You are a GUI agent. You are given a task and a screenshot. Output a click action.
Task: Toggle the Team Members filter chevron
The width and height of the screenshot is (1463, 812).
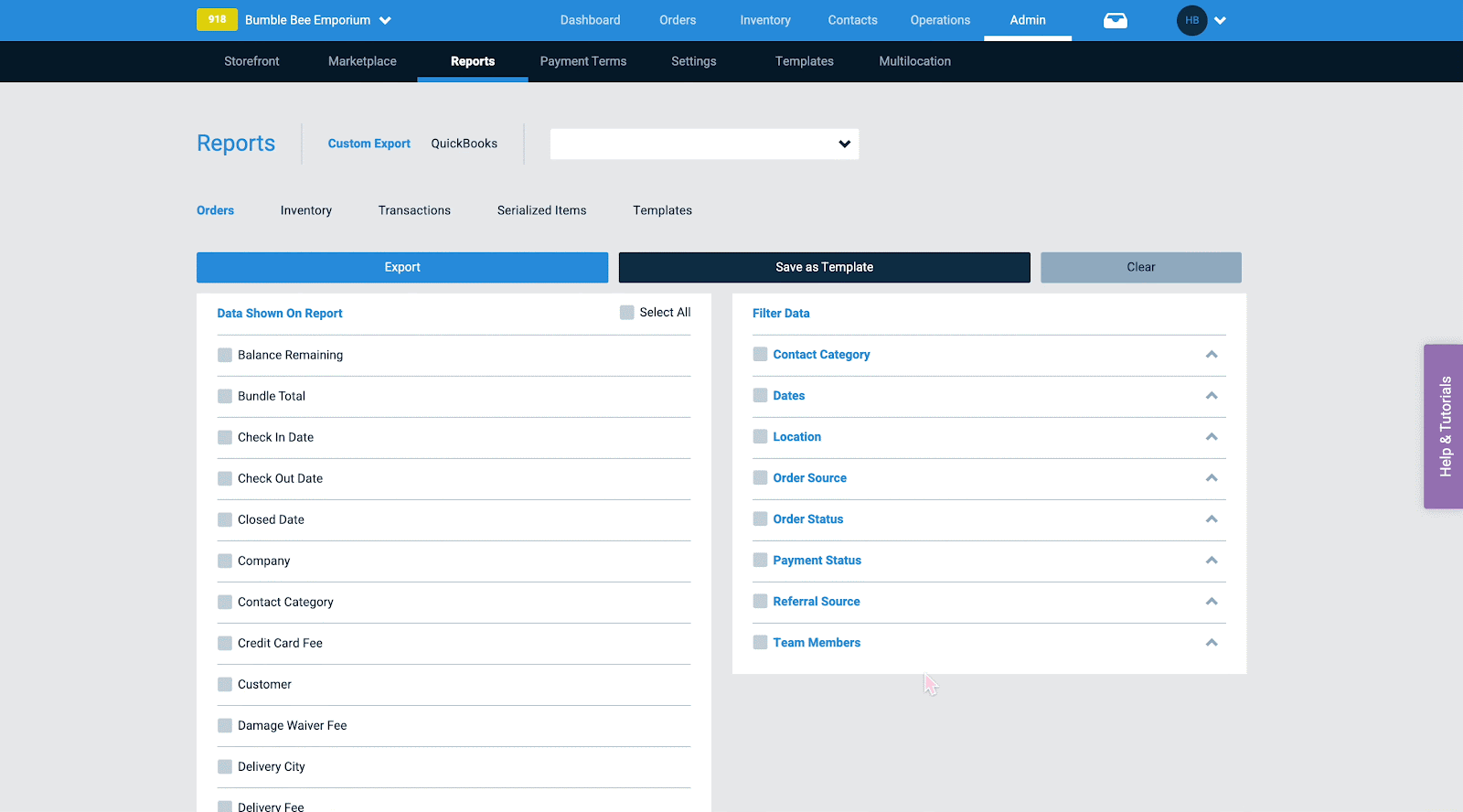pos(1211,643)
